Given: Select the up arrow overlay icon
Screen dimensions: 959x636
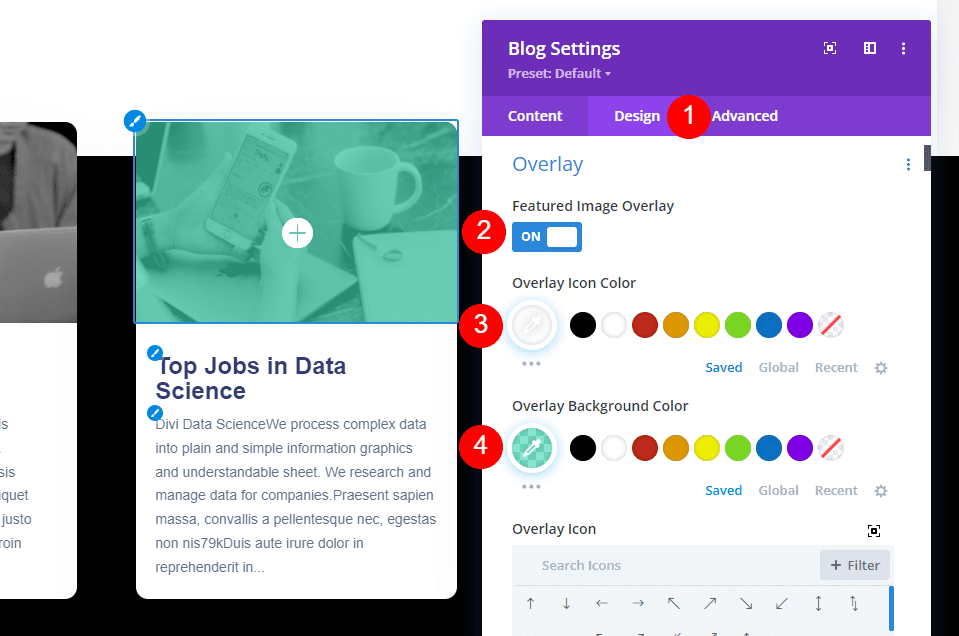Looking at the screenshot, I should pyautogui.click(x=530, y=603).
